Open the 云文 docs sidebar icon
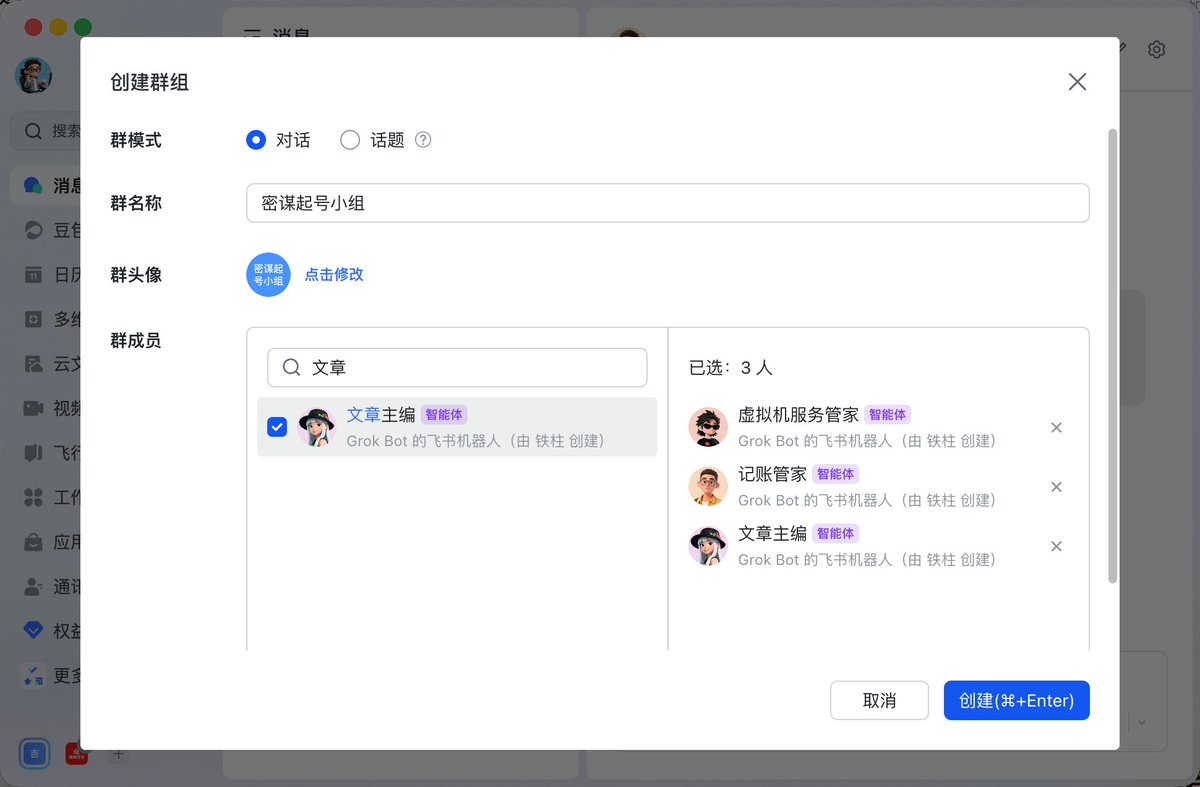This screenshot has height=787, width=1200. (x=33, y=363)
